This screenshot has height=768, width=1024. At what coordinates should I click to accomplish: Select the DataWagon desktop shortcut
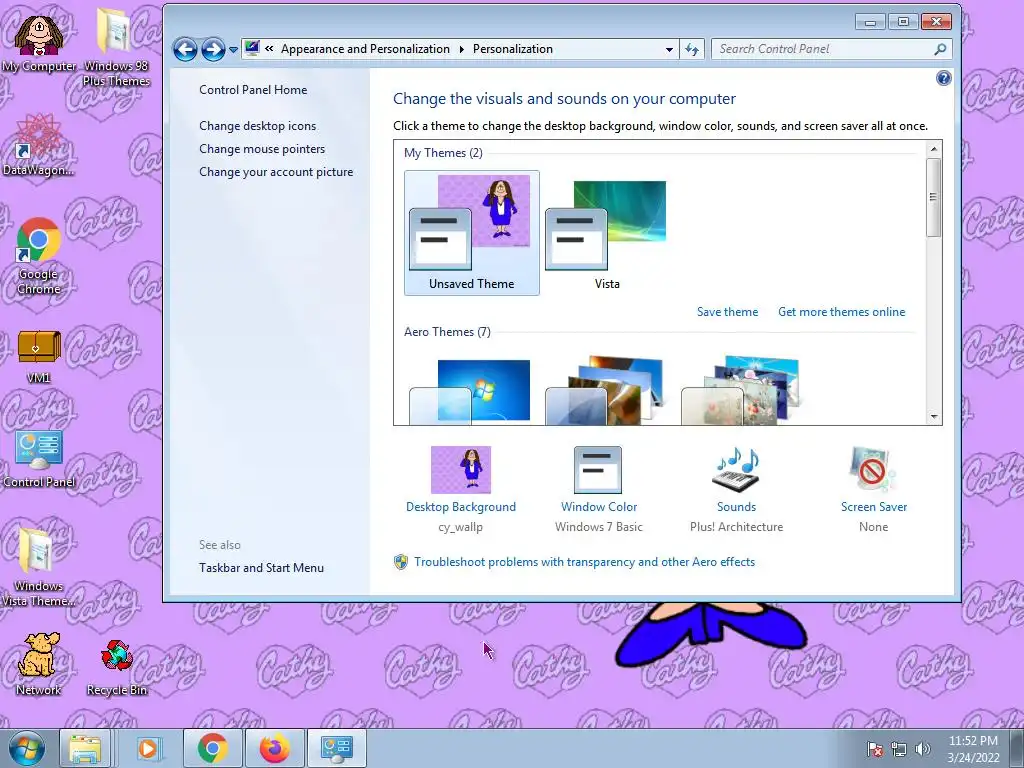click(x=38, y=145)
